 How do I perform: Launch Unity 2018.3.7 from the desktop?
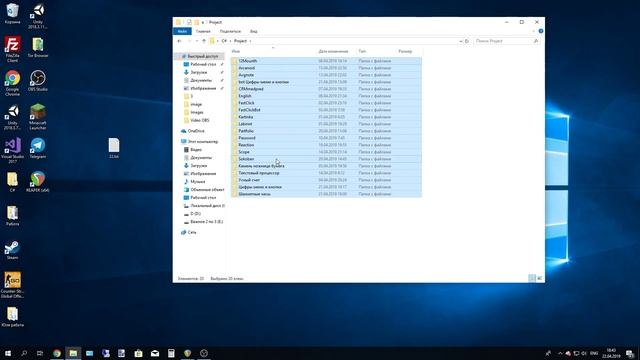click(12, 117)
